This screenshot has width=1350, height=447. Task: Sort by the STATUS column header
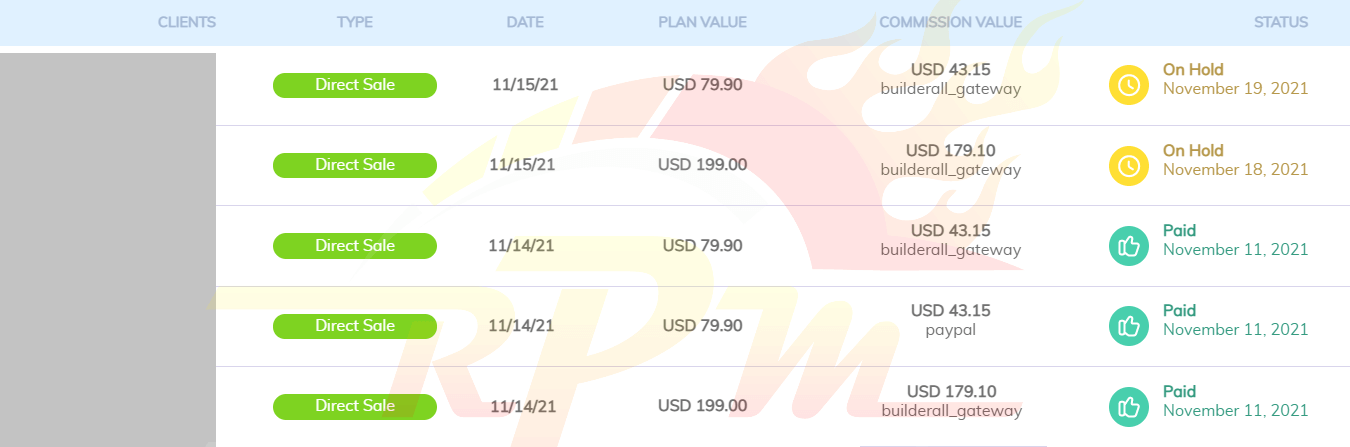pyautogui.click(x=1281, y=22)
